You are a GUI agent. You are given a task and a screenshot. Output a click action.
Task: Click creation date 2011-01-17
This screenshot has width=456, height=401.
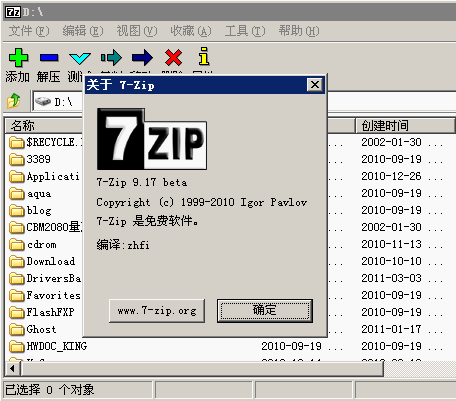coord(391,329)
